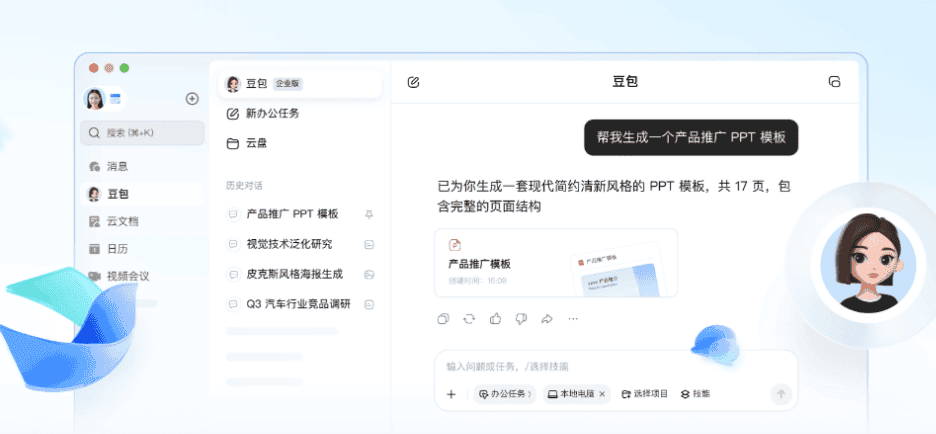The image size is (936, 434).
Task: Open the 产品推广模板 file card
Action: (x=556, y=263)
